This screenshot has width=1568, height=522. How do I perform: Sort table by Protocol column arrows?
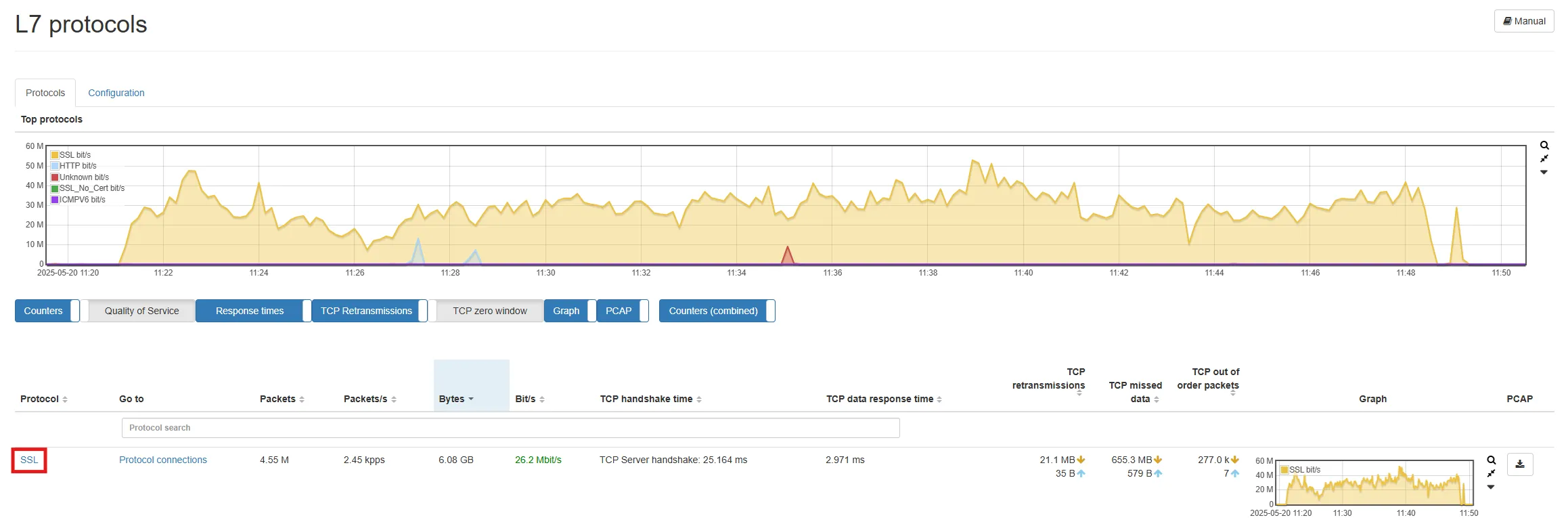(65, 399)
